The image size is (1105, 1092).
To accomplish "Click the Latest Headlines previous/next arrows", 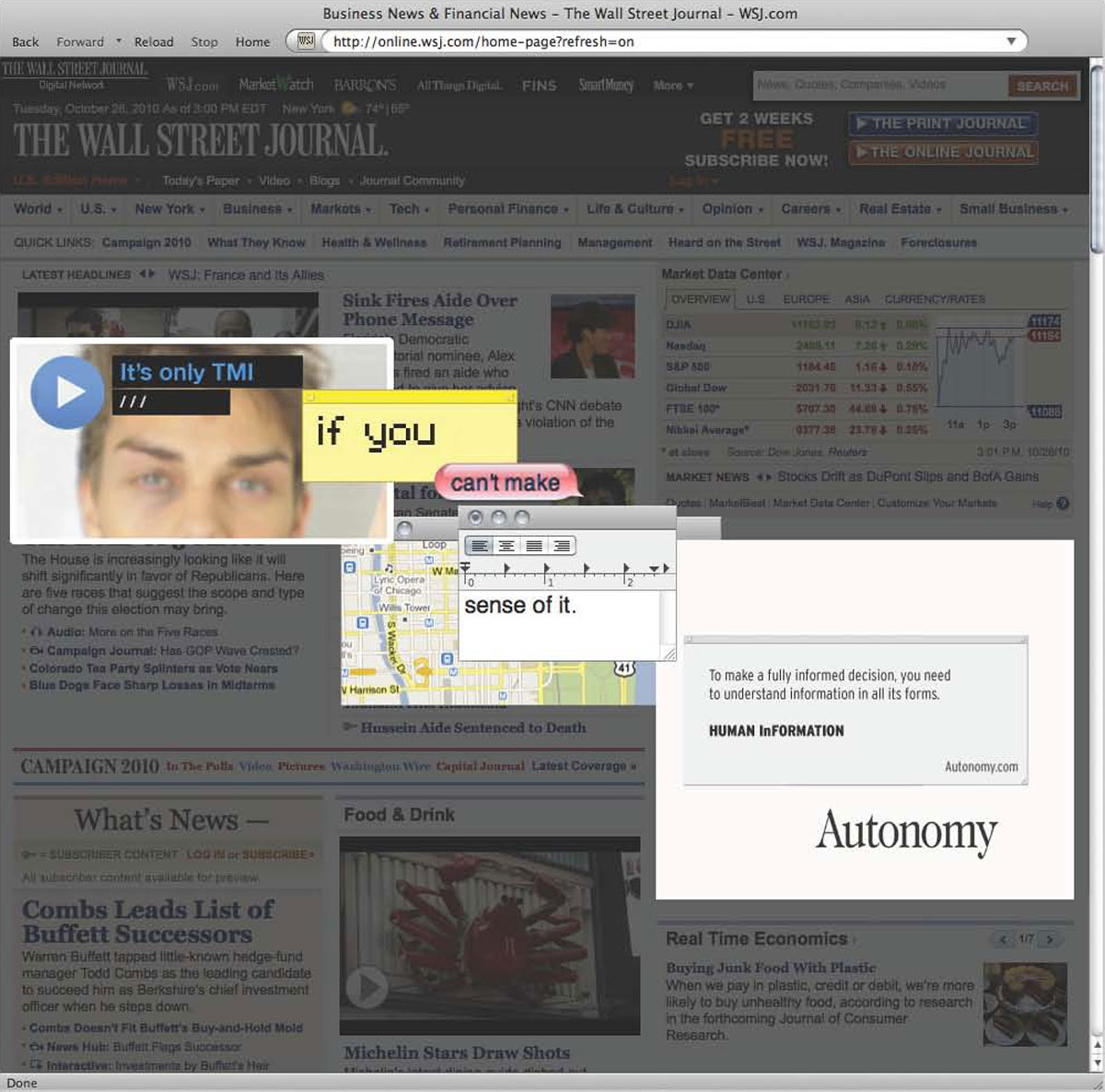I will tap(147, 274).
